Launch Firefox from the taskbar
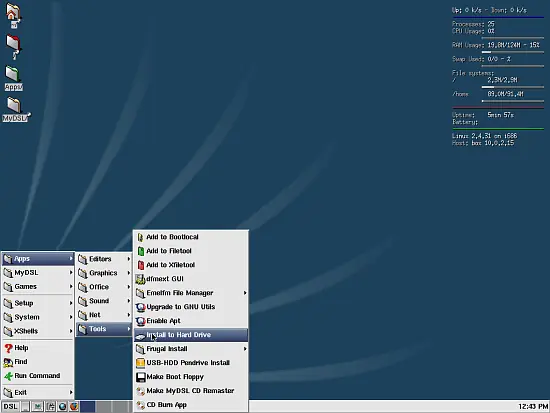This screenshot has height=413, width=550. [74, 407]
